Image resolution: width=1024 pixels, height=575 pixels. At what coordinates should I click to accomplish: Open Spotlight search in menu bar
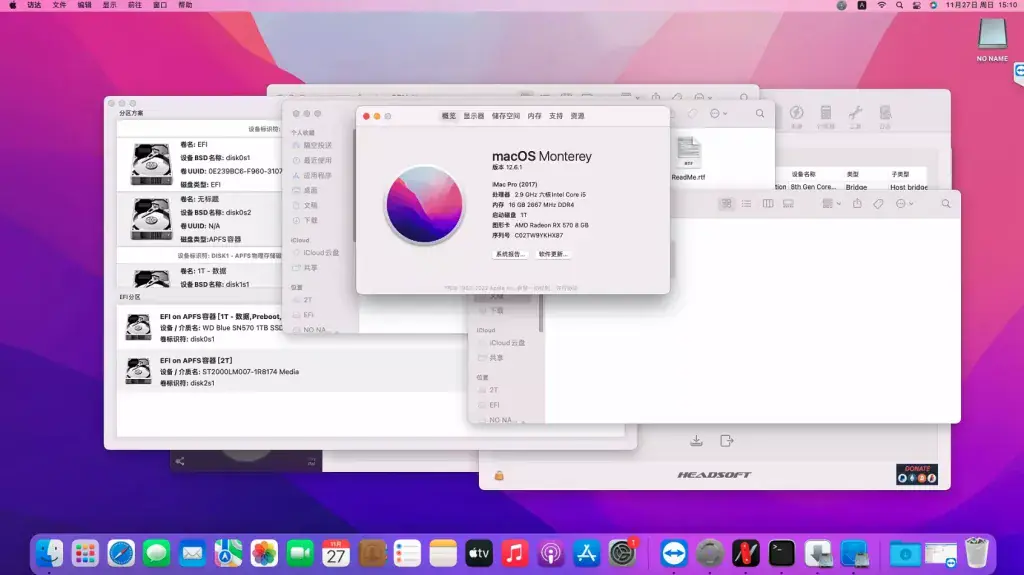click(899, 5)
